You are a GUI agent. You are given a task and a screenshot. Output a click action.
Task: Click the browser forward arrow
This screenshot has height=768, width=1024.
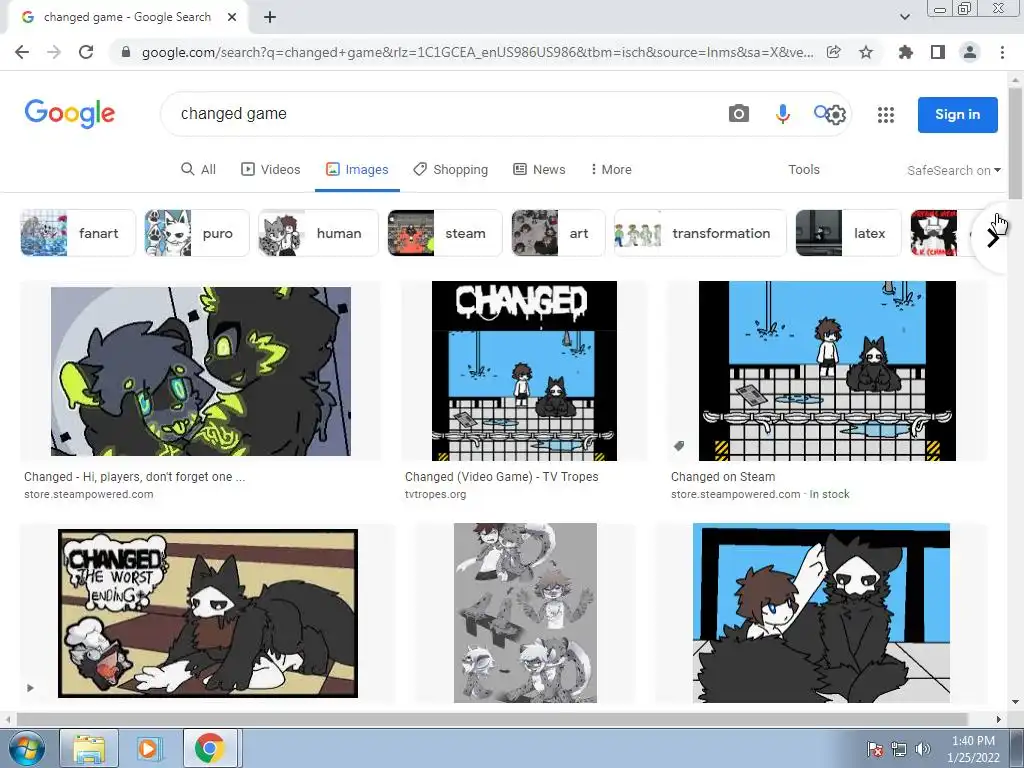(x=54, y=52)
